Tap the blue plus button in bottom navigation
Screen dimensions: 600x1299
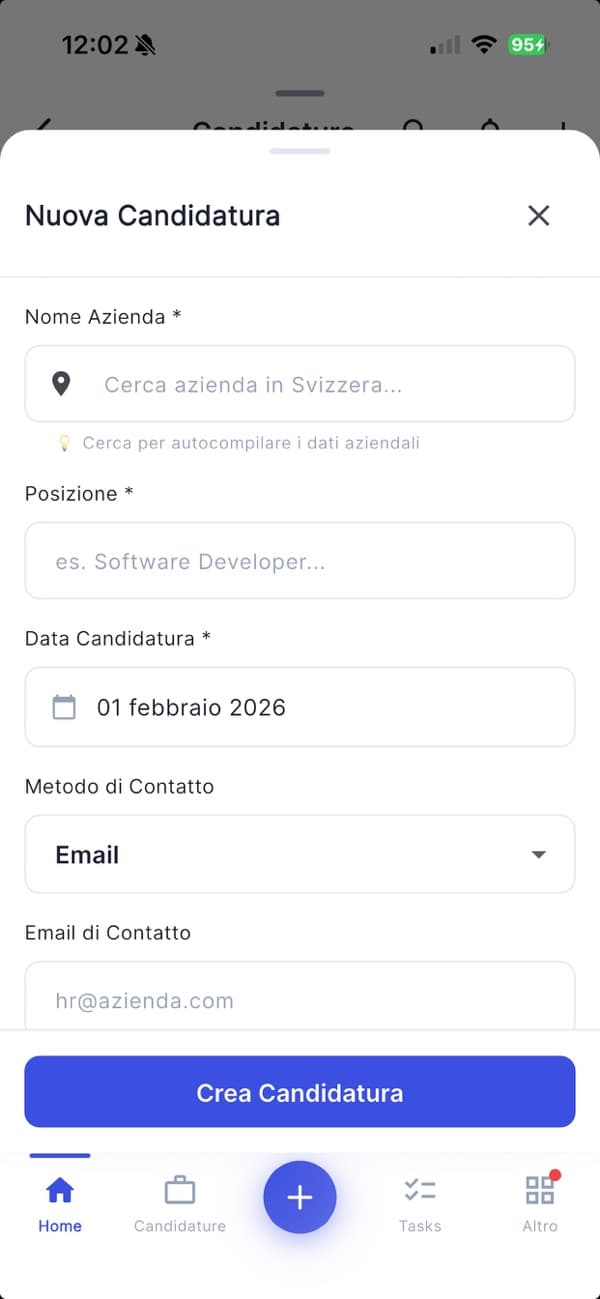[x=300, y=1197]
